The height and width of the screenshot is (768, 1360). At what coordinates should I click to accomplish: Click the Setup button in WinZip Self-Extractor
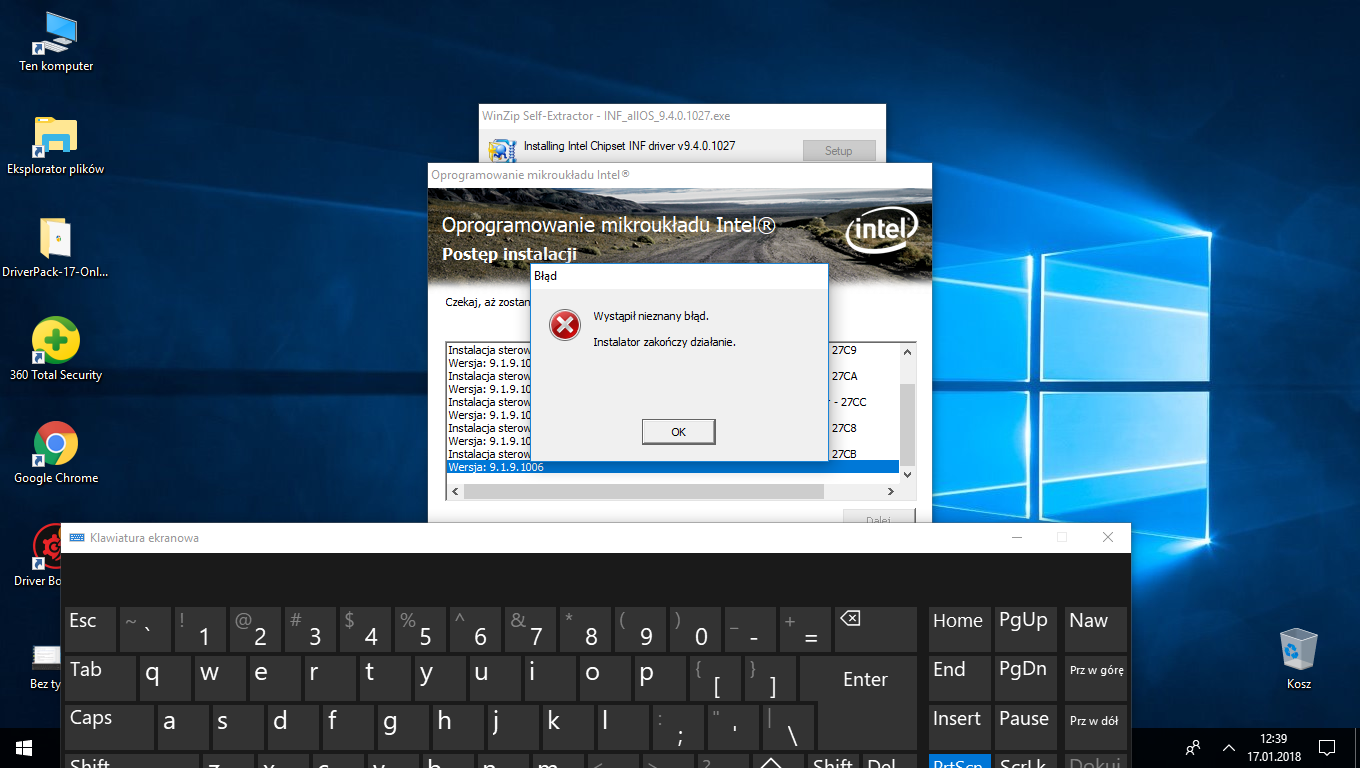[839, 151]
